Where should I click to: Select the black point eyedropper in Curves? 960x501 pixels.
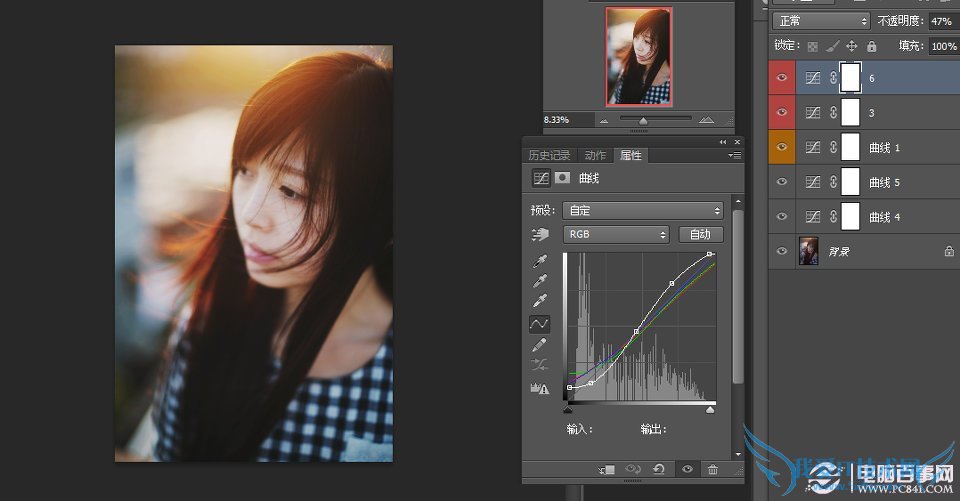tap(539, 260)
